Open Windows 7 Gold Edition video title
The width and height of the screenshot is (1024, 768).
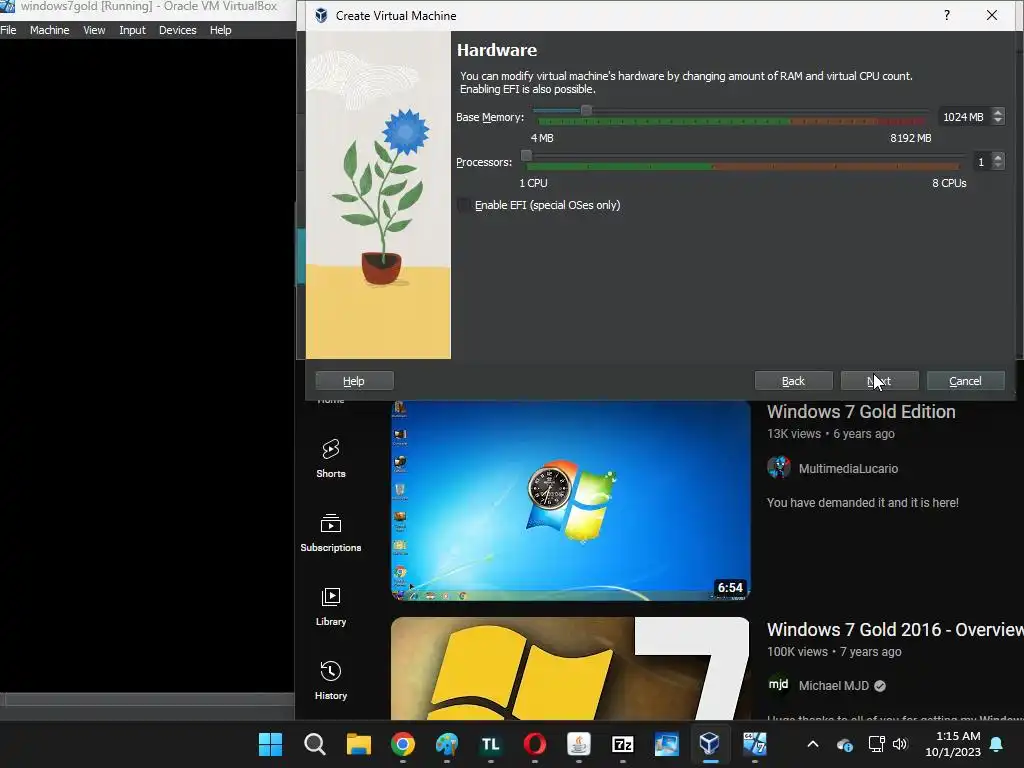tap(861, 412)
